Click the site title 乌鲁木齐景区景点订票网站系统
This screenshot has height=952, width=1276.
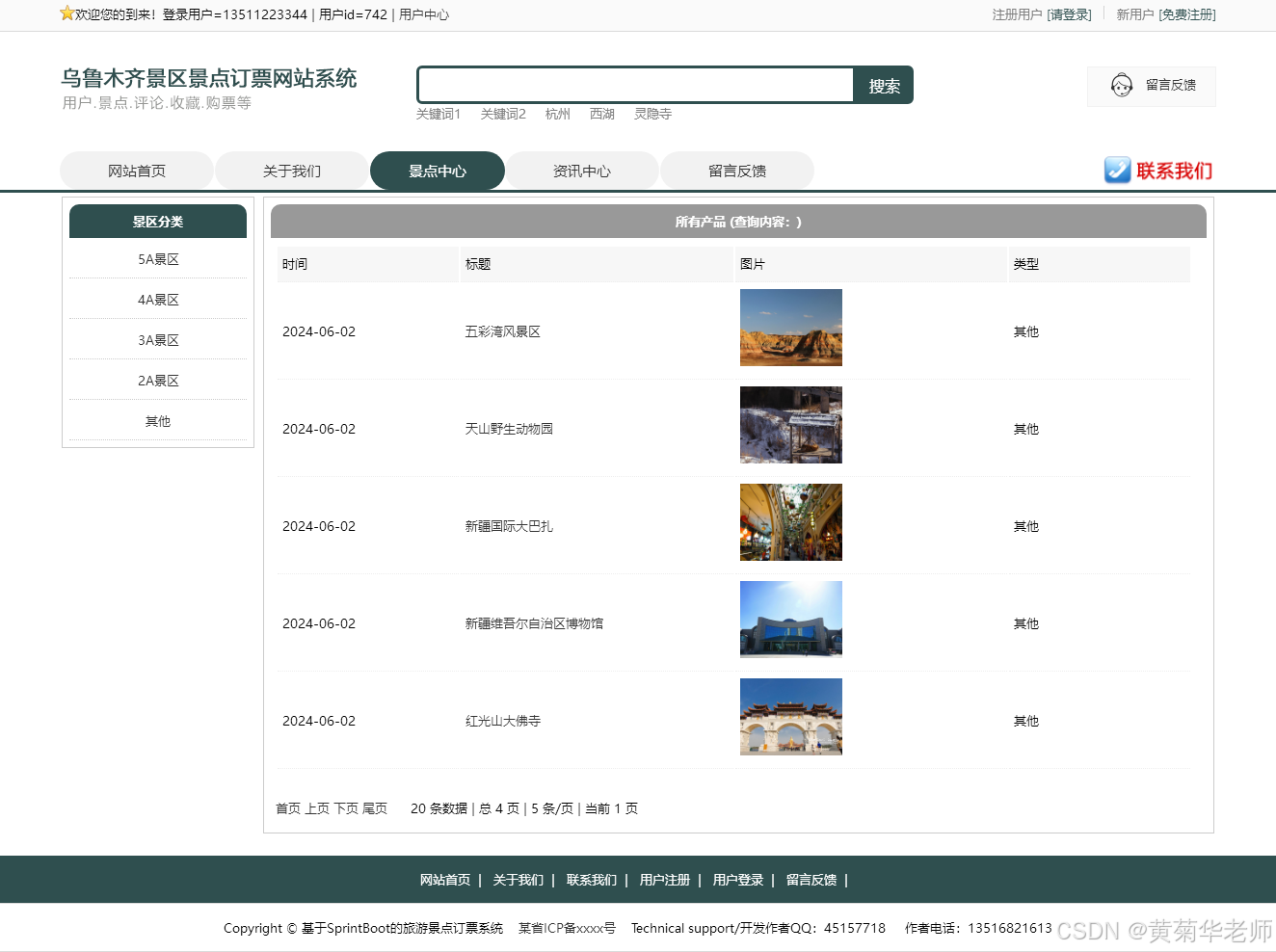(x=209, y=78)
